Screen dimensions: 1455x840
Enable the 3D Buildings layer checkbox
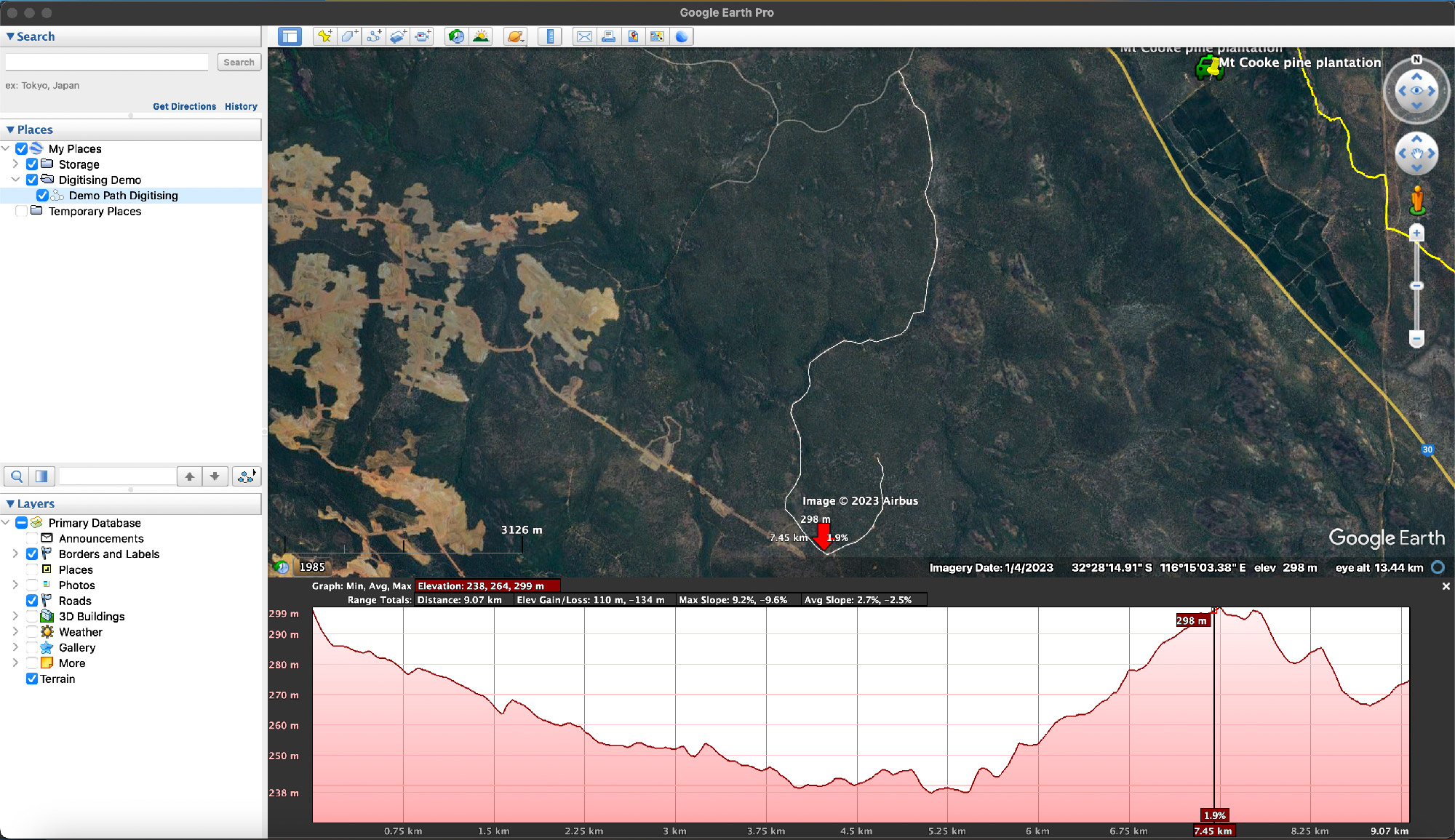(x=32, y=616)
